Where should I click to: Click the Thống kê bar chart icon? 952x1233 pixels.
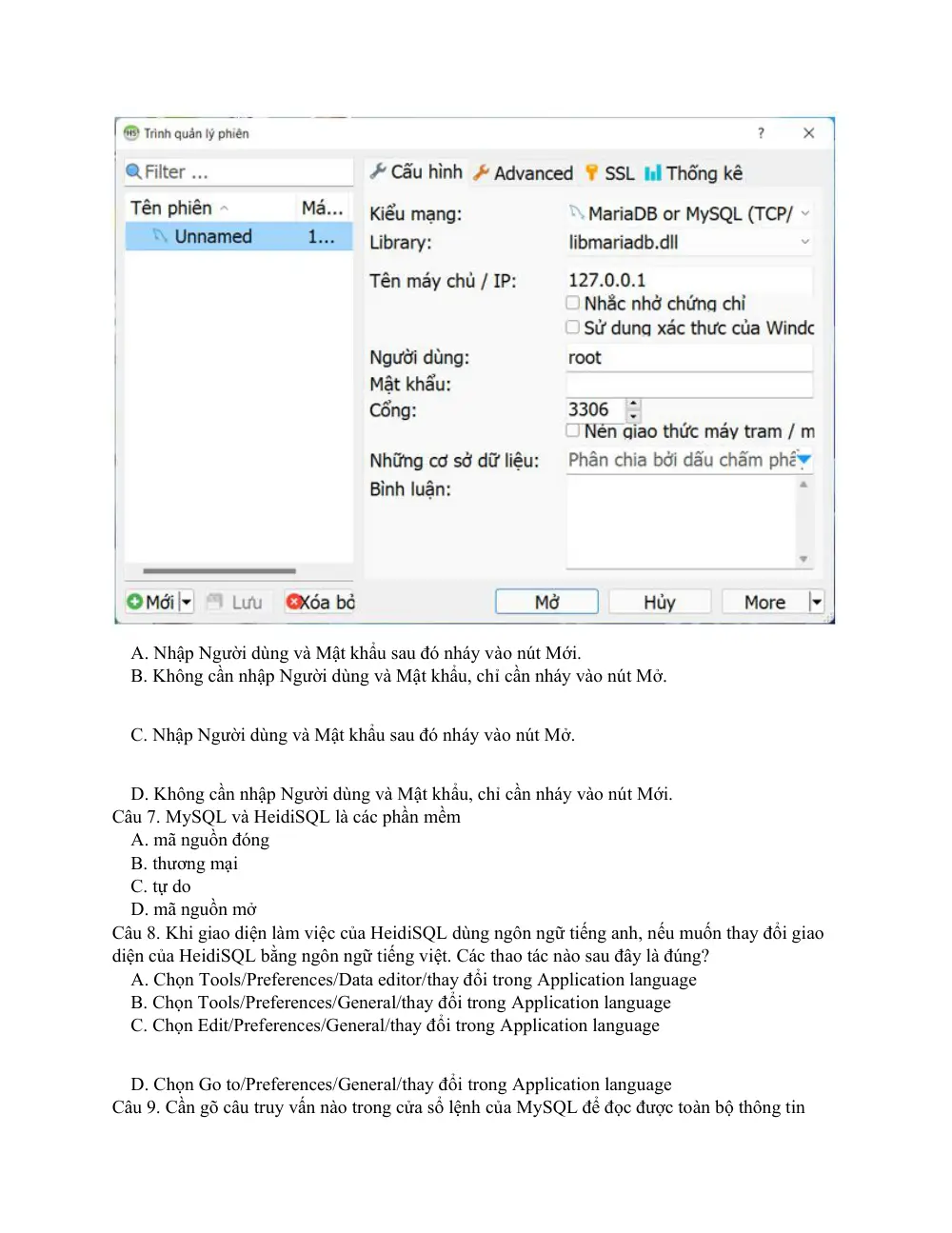point(653,172)
